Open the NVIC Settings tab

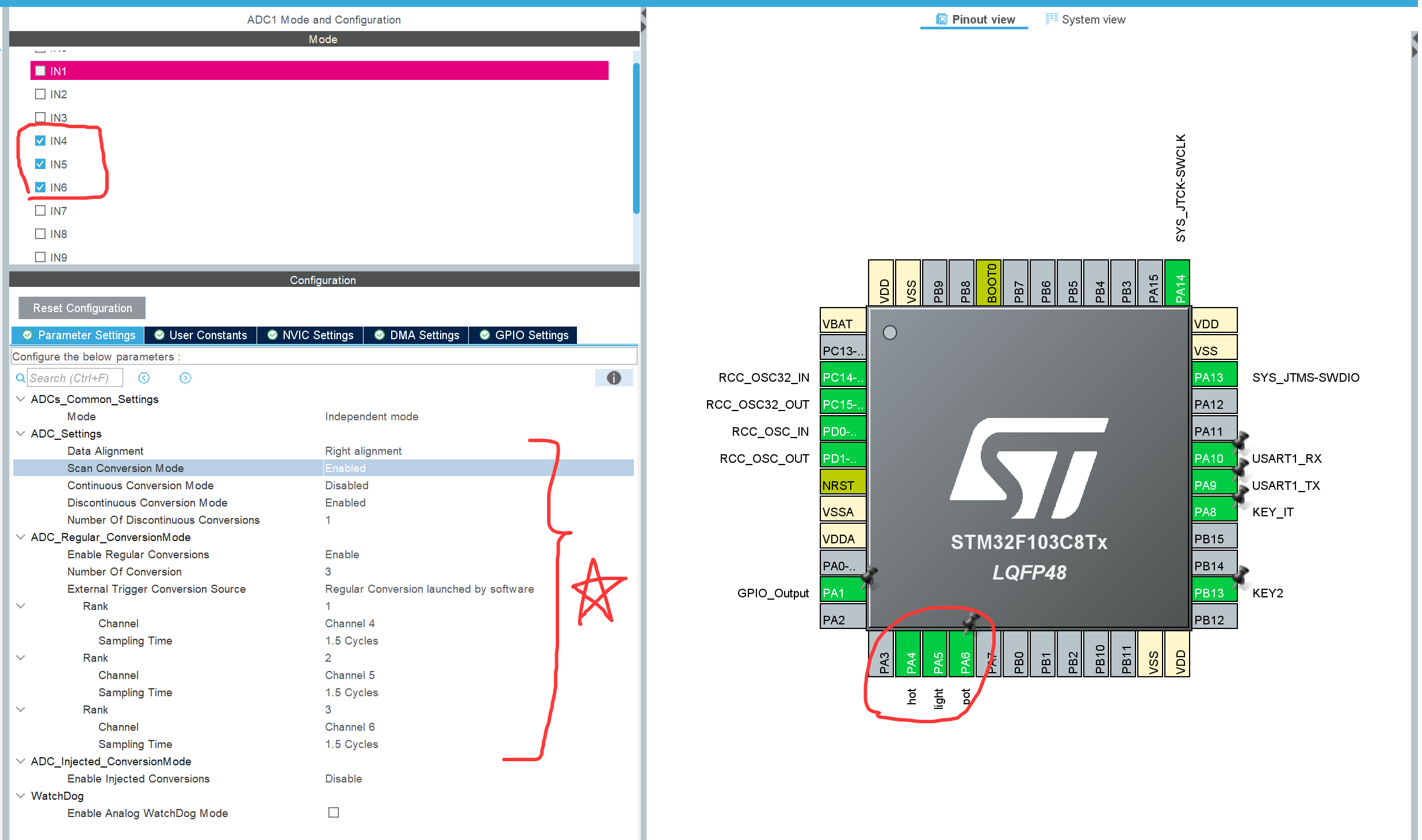311,335
